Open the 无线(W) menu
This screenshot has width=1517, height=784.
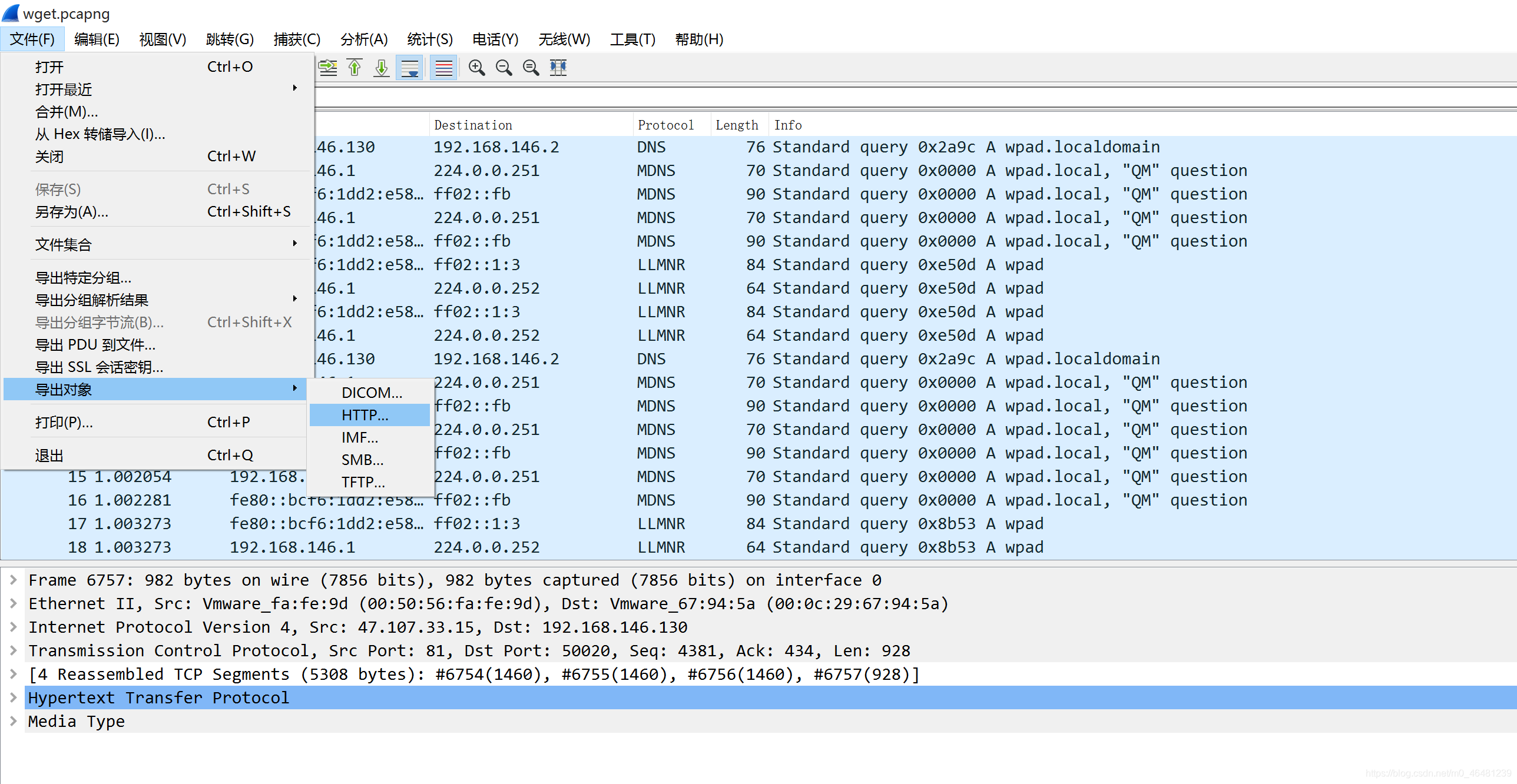tap(564, 39)
